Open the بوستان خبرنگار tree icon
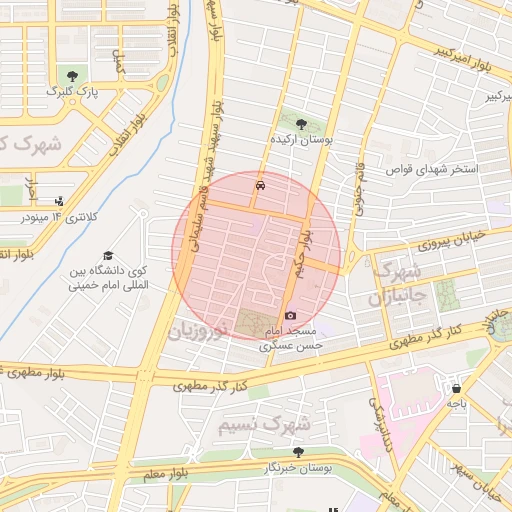Viewport: 512px width, 512px height. pos(298,452)
